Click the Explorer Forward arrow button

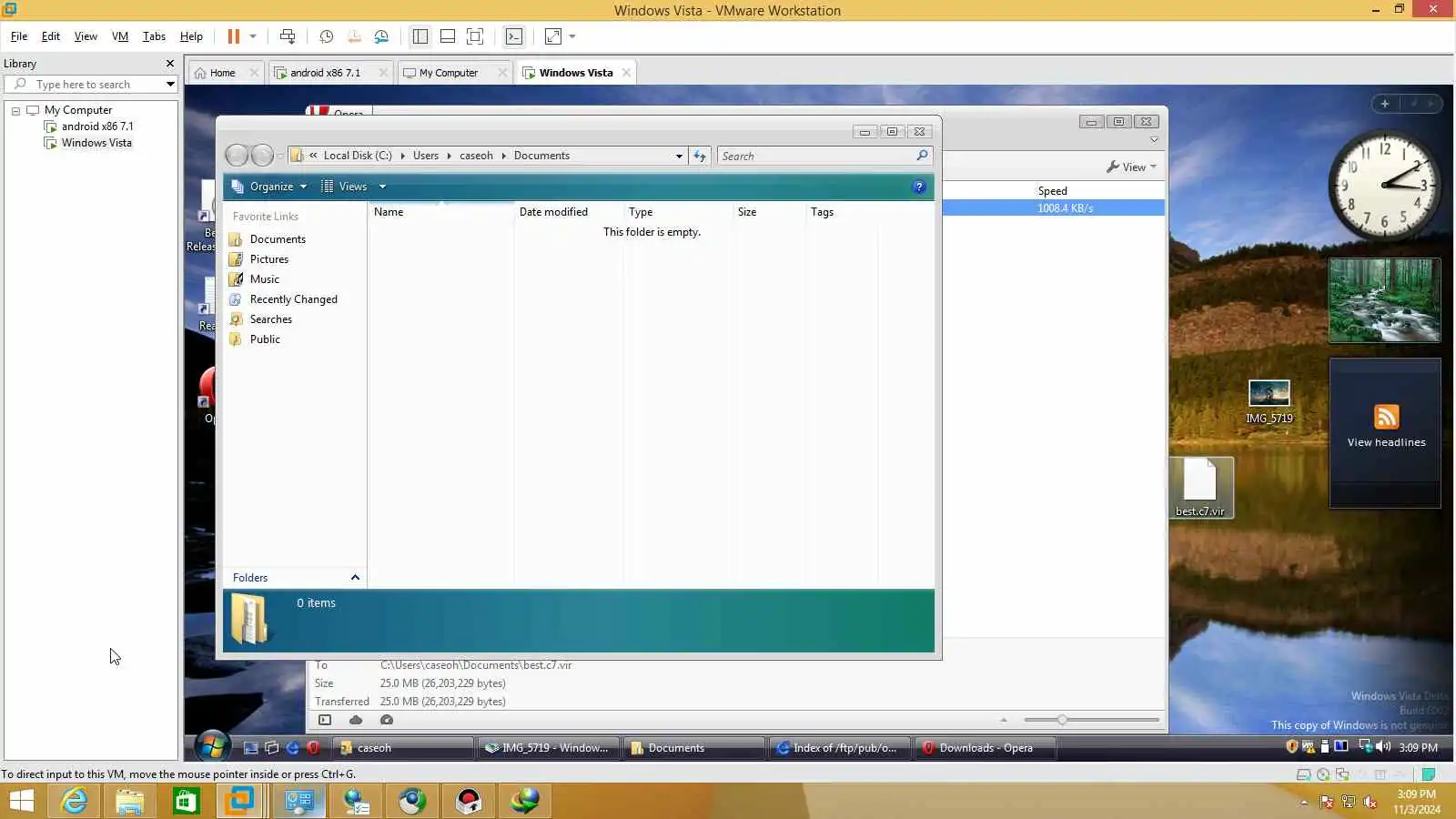coord(262,156)
